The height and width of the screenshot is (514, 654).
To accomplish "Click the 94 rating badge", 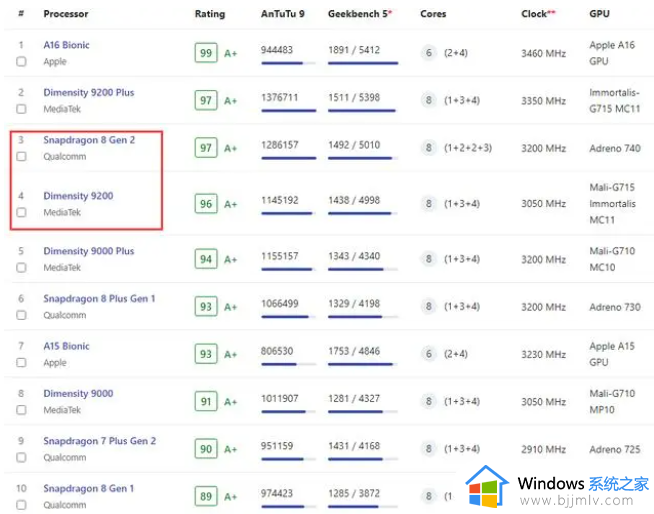I will (206, 259).
